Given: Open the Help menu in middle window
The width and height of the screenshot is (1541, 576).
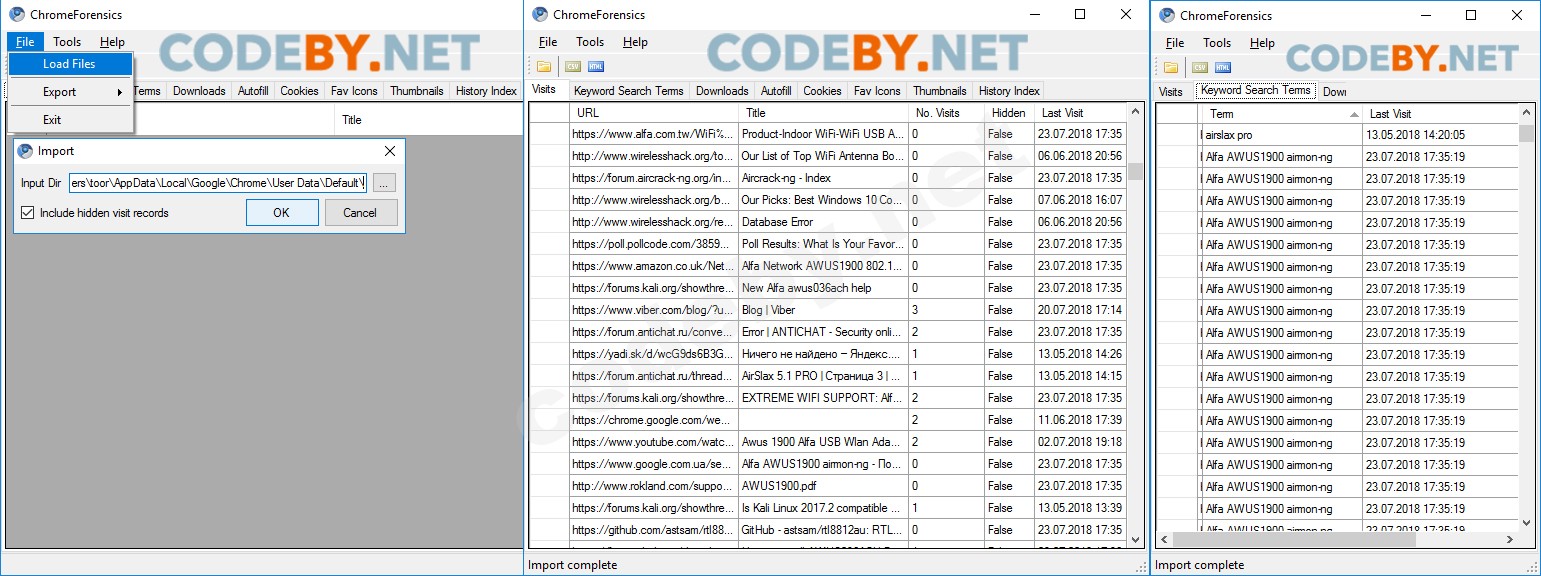Looking at the screenshot, I should tap(635, 42).
